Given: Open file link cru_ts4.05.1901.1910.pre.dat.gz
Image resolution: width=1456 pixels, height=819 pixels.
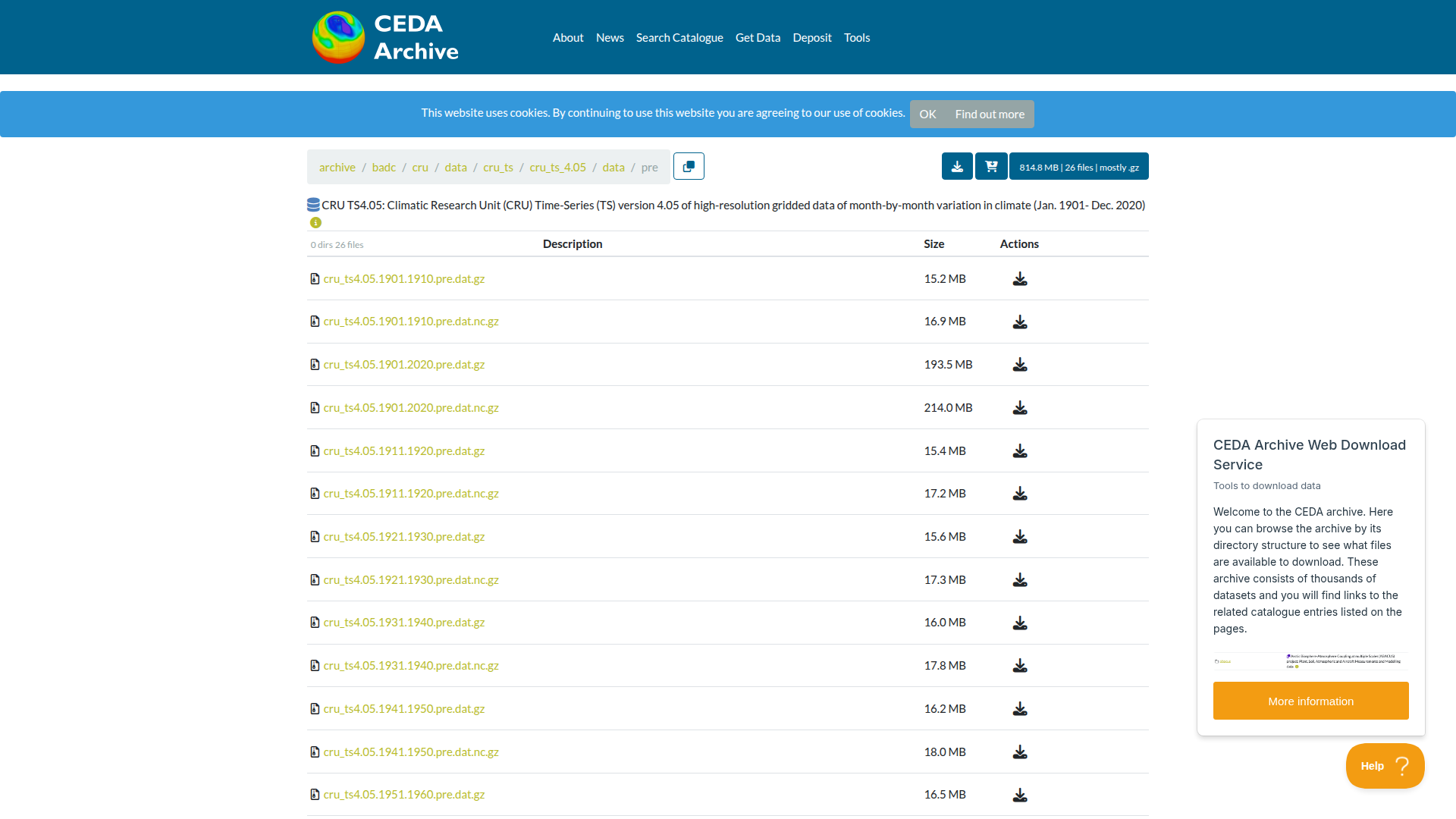Looking at the screenshot, I should coord(404,278).
